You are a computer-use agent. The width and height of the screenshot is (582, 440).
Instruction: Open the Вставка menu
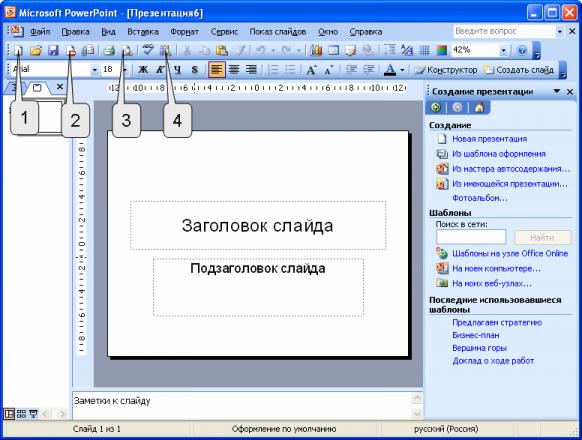coord(143,32)
